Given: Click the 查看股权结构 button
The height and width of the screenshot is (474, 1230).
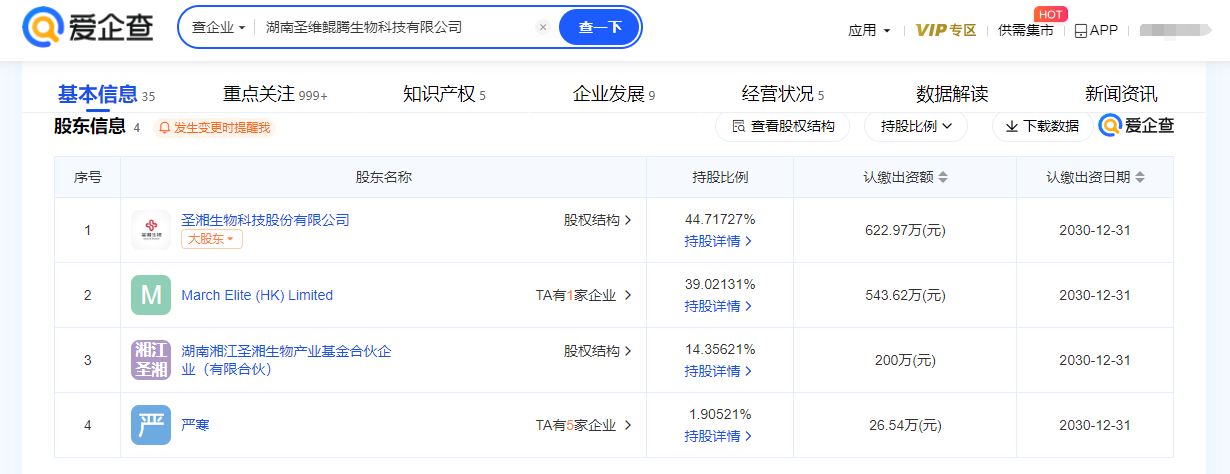Looking at the screenshot, I should (782, 126).
